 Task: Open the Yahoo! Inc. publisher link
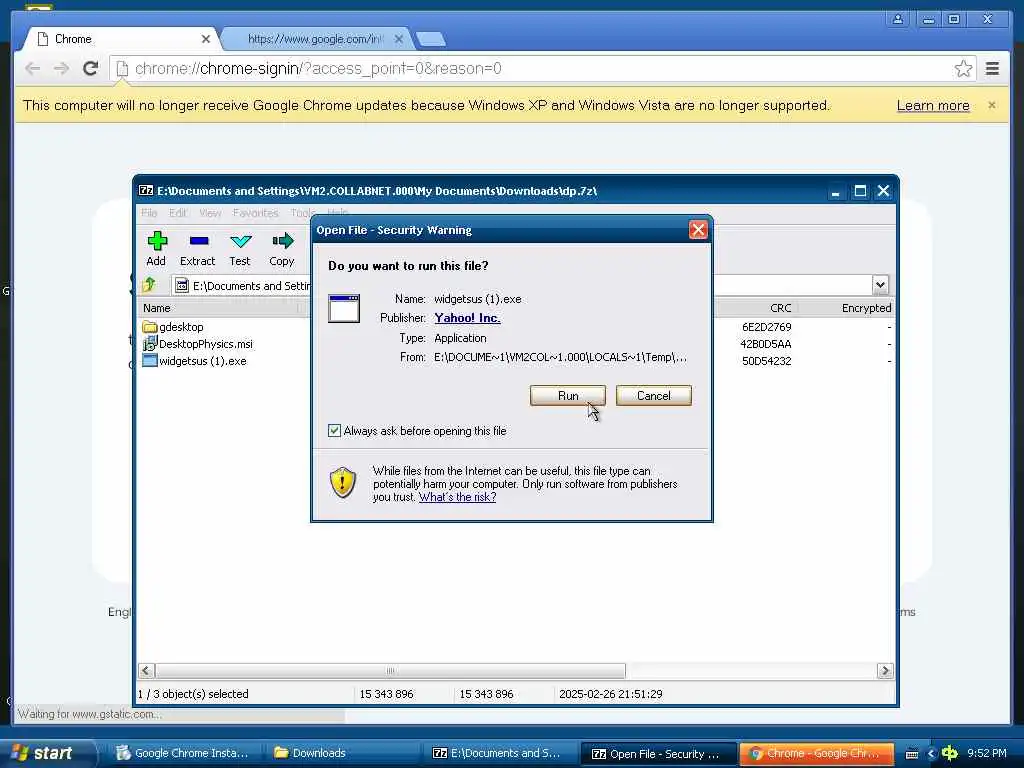[x=467, y=318]
